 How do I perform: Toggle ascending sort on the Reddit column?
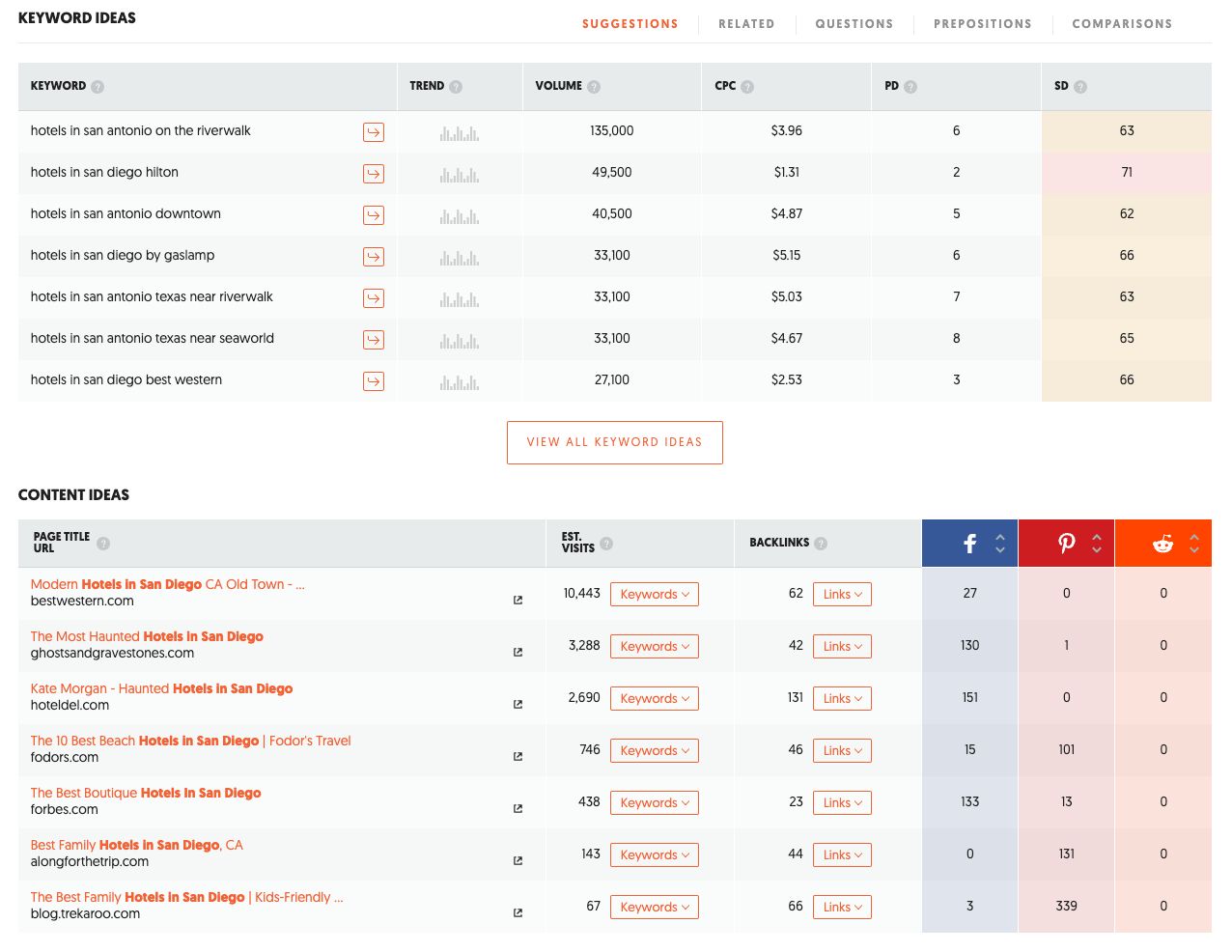pyautogui.click(x=1193, y=536)
